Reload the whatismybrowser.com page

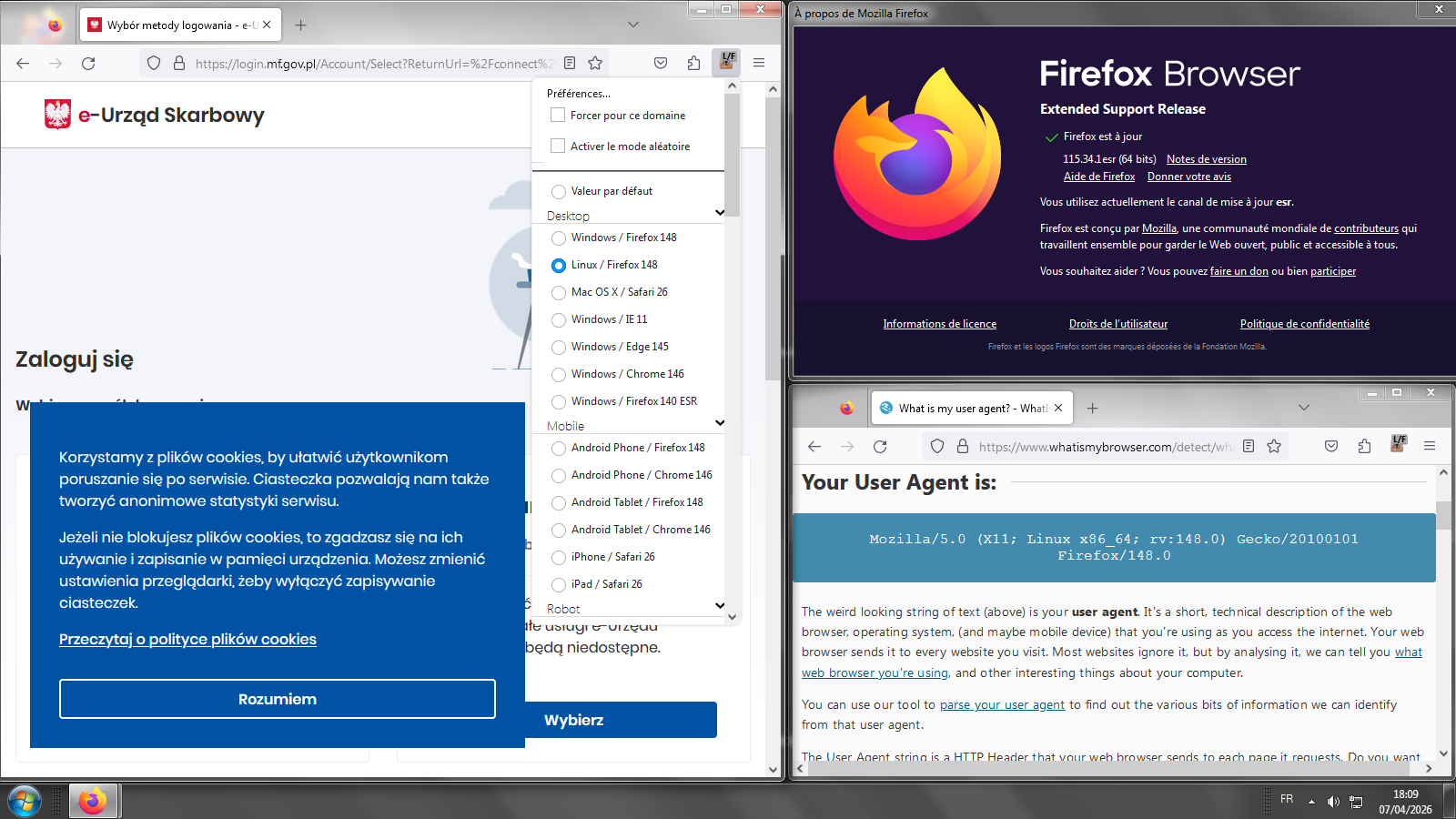coord(880,447)
